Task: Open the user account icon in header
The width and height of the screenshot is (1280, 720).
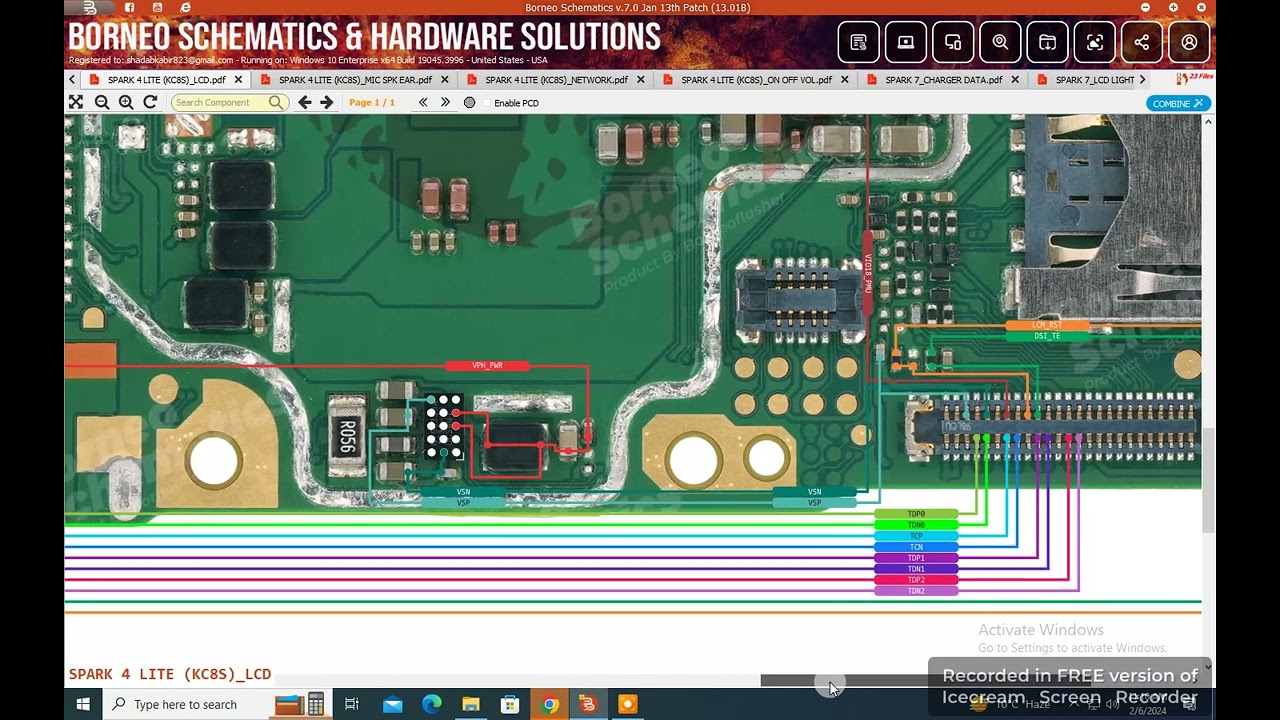Action: tap(1189, 42)
